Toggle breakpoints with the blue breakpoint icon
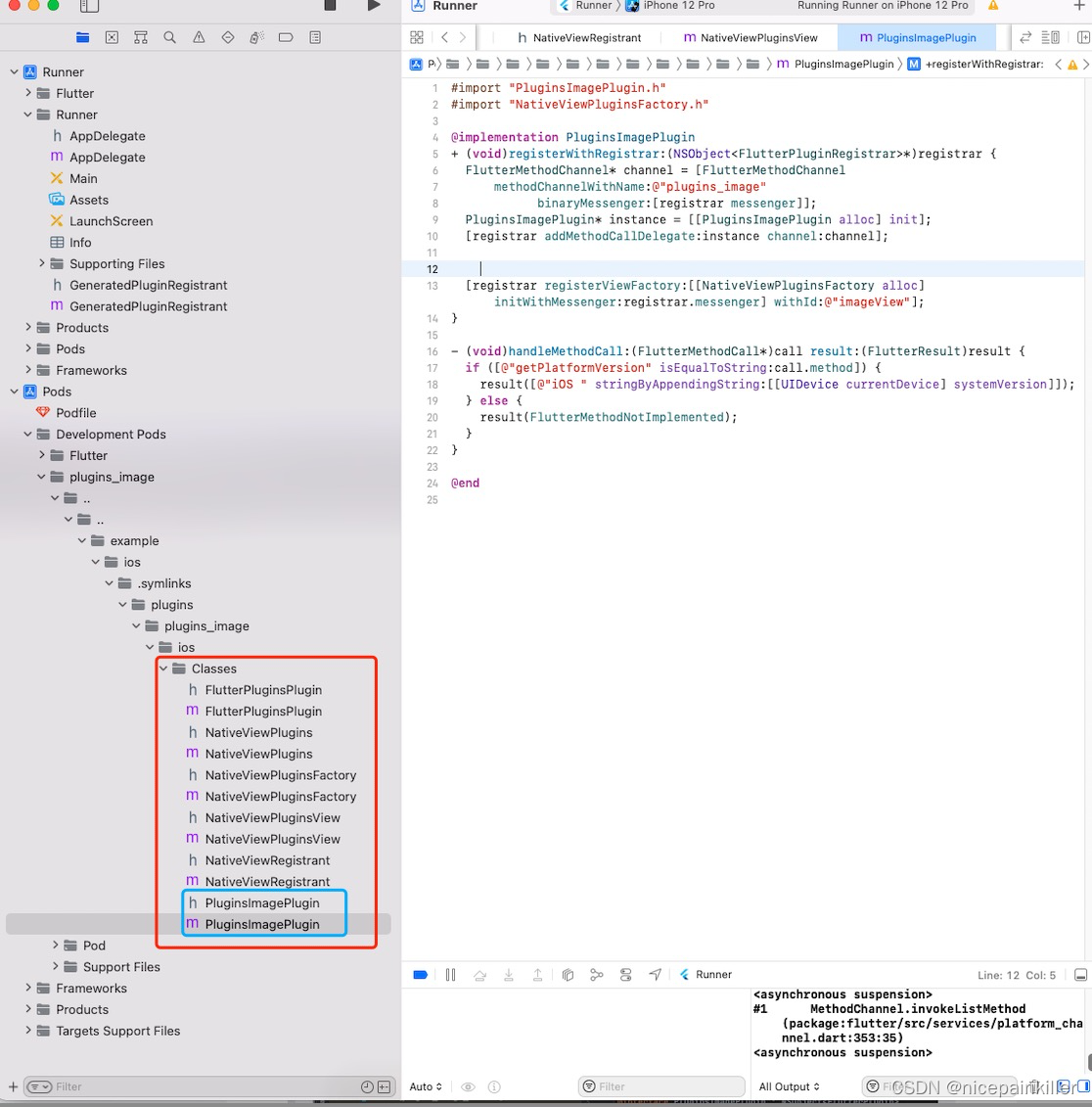The height and width of the screenshot is (1107, 1092). 420,974
